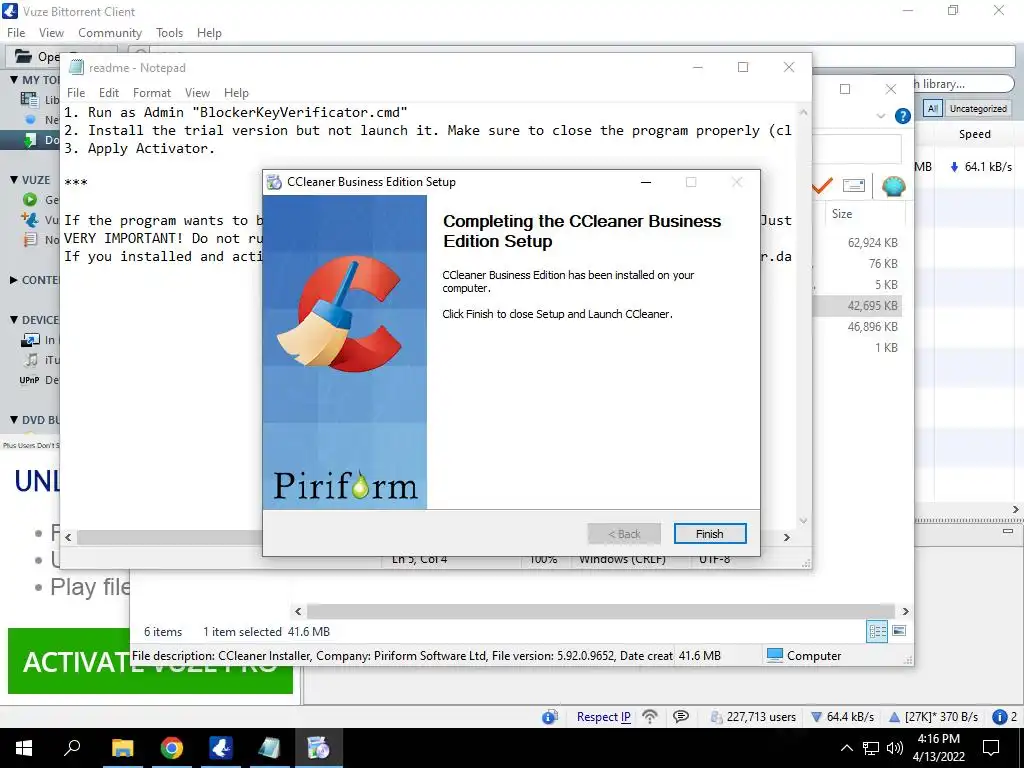This screenshot has width=1024, height=768.
Task: Click the iTunes music note icon
Action: click(31, 359)
